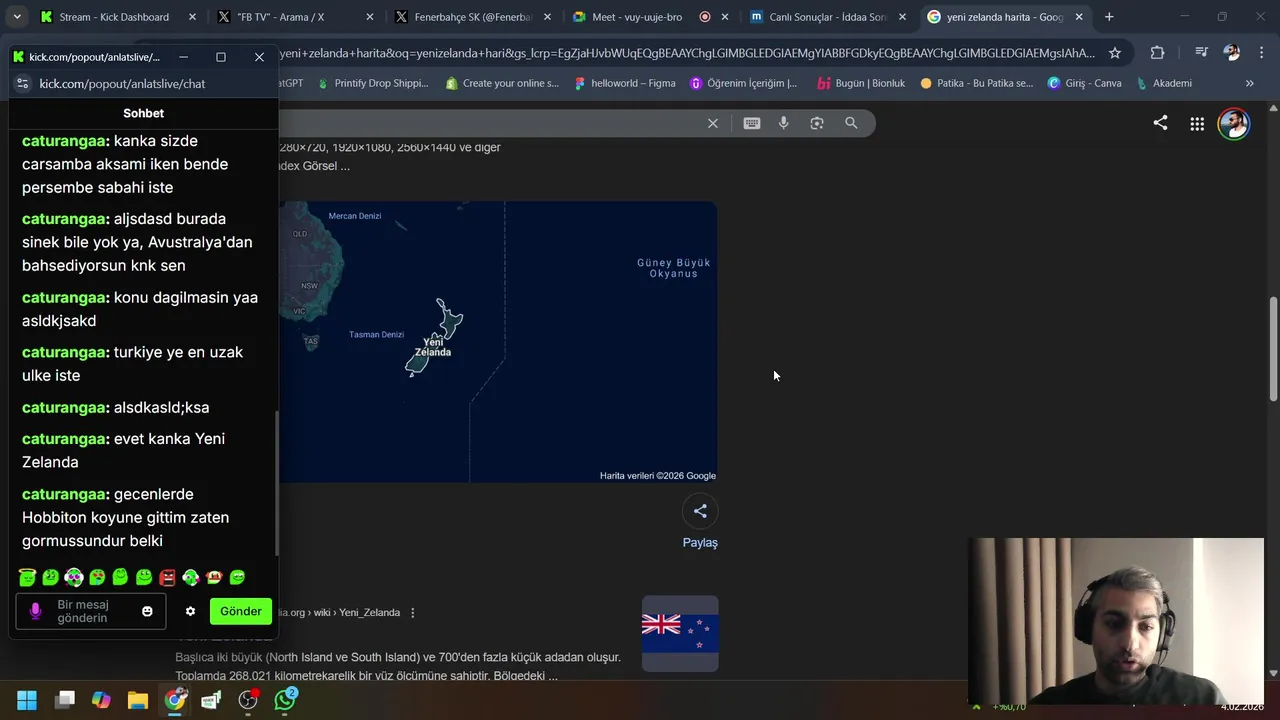
Task: Click the kick.com/popout/anlatslive/chat address field
Action: pos(122,84)
